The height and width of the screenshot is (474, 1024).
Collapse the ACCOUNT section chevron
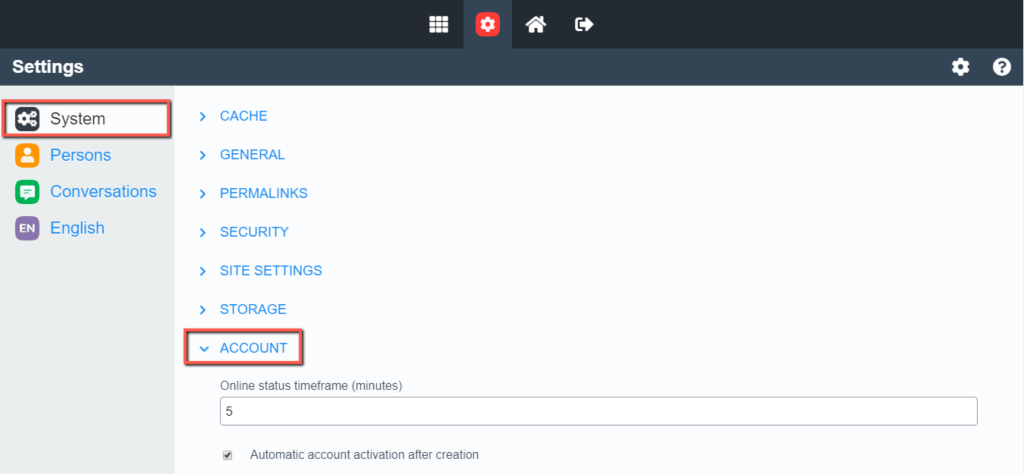tap(204, 349)
